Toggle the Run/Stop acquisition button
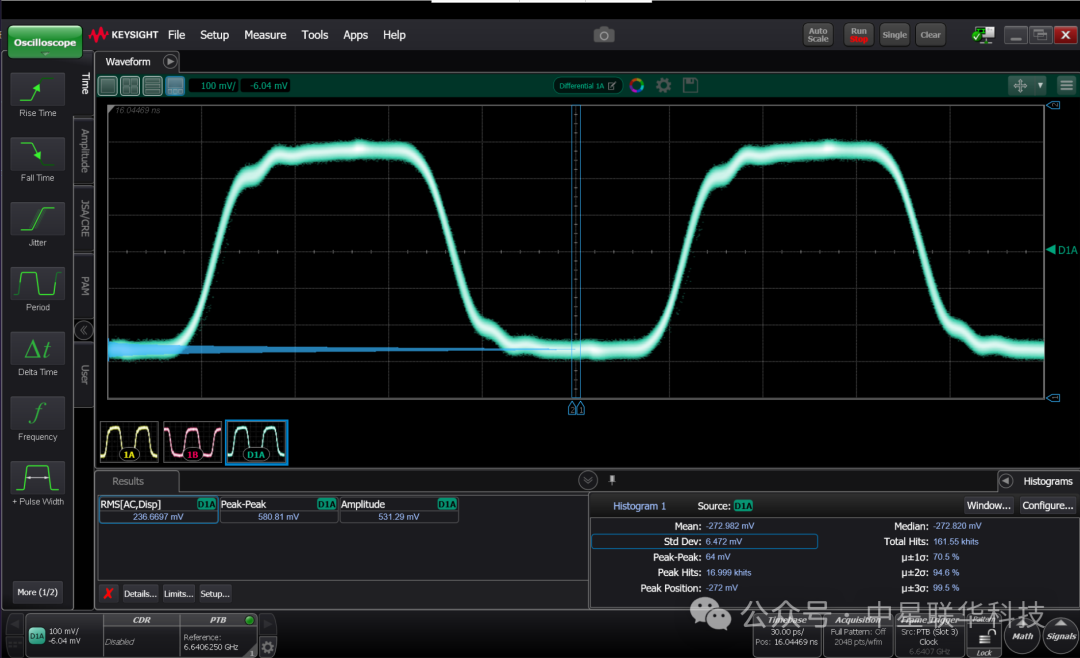Screen dimensions: 1080x658 point(858,34)
